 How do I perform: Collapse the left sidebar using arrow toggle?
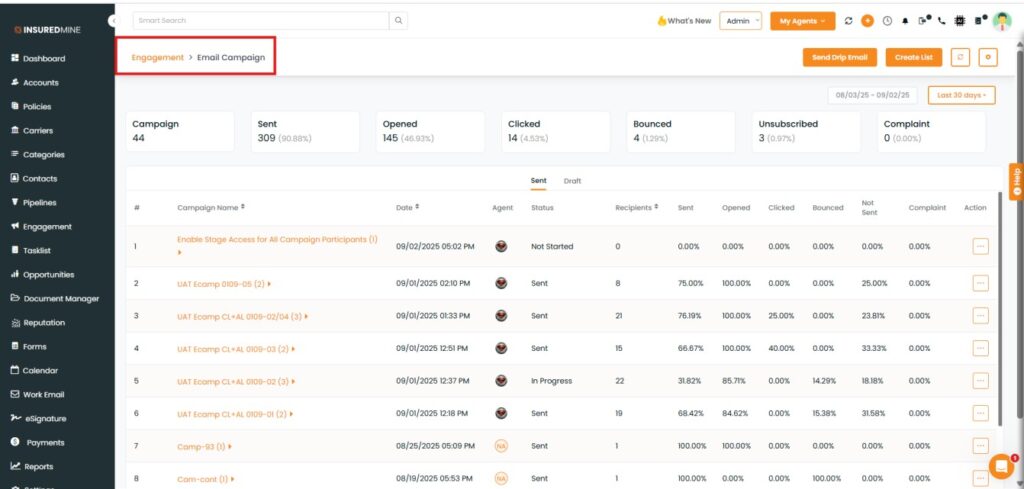click(113, 20)
